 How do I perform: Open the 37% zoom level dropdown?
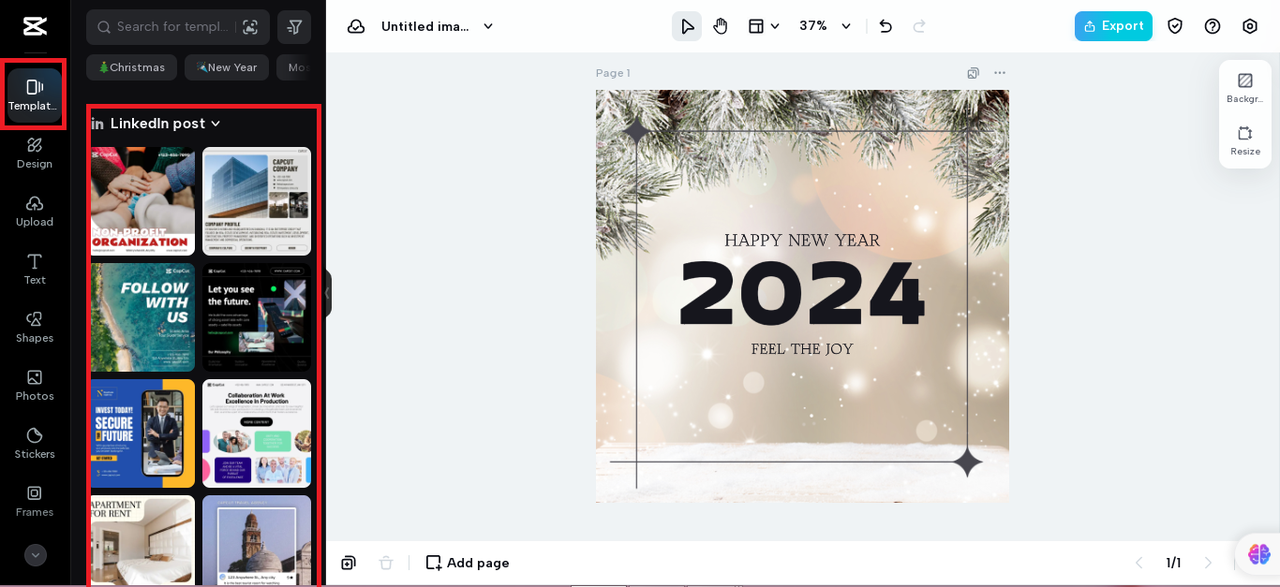pyautogui.click(x=825, y=26)
